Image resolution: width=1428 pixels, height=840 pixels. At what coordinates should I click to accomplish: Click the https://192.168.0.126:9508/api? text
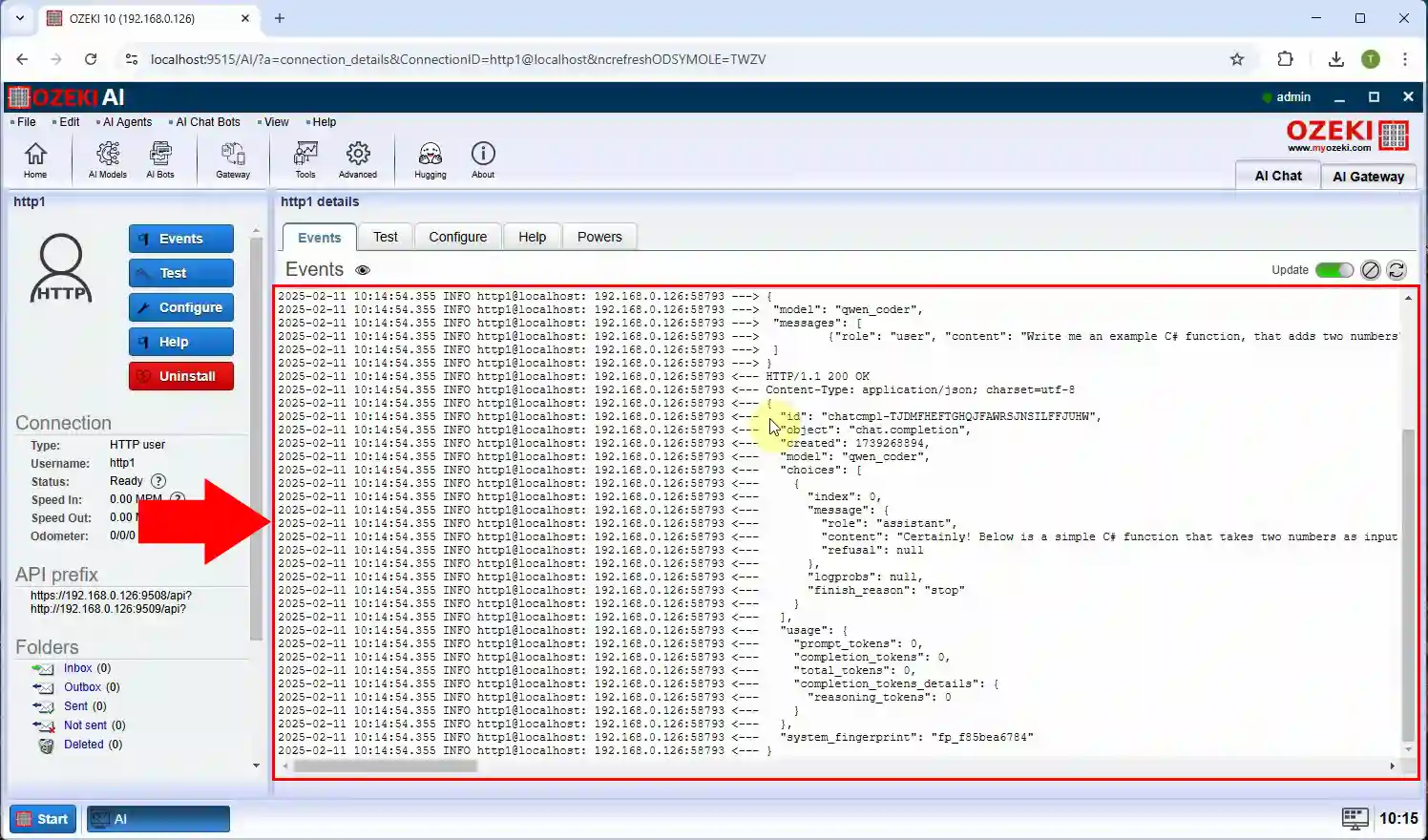[x=111, y=595]
